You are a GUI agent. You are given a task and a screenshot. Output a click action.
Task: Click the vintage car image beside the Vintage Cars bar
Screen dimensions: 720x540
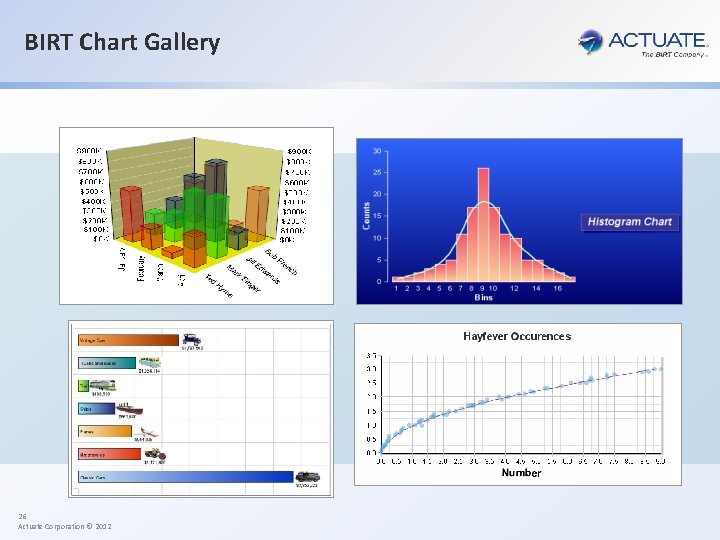[x=191, y=340]
